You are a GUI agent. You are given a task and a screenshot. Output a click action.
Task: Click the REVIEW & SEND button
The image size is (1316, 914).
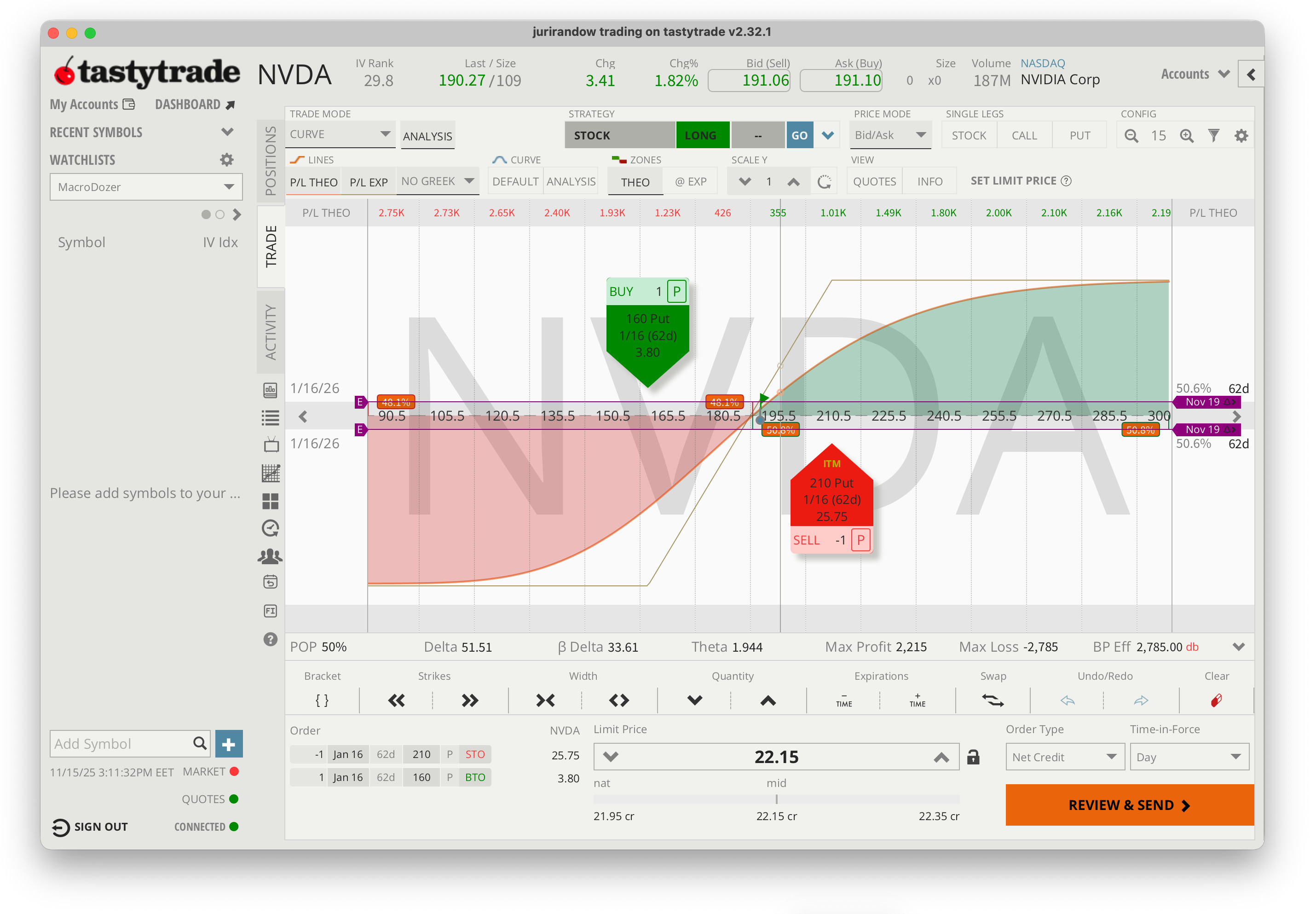click(x=1129, y=804)
